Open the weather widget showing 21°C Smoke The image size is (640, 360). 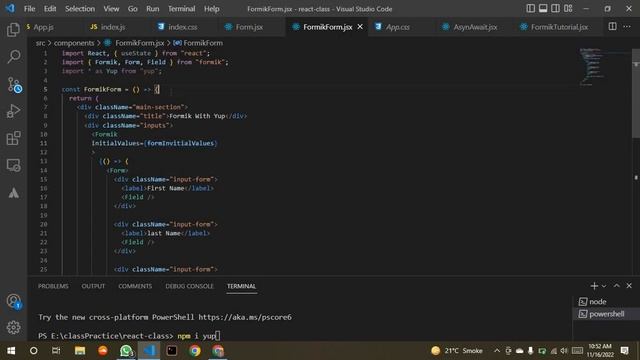coord(457,351)
